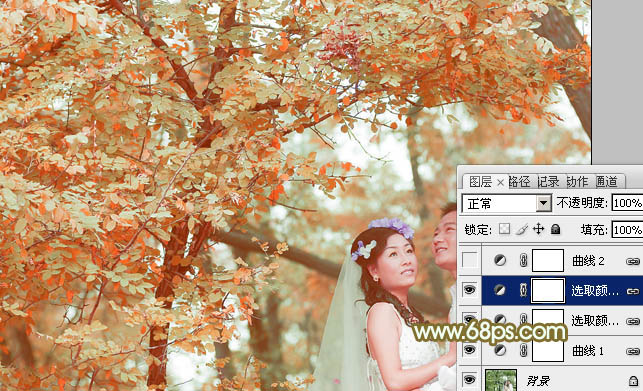Click the lock image pixels brush icon
Viewport: 643px width, 391px height.
(x=522, y=229)
